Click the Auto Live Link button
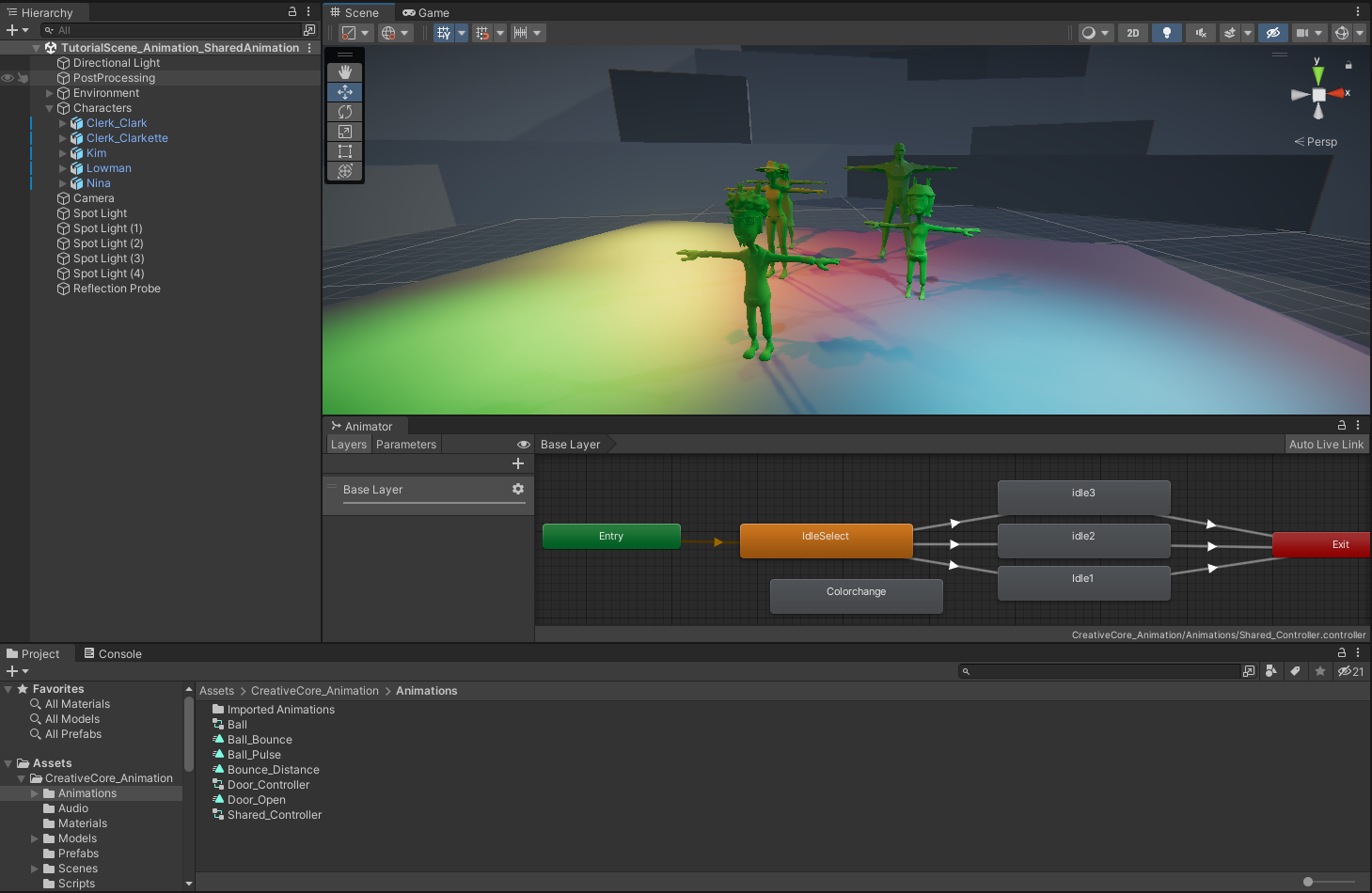 tap(1326, 445)
